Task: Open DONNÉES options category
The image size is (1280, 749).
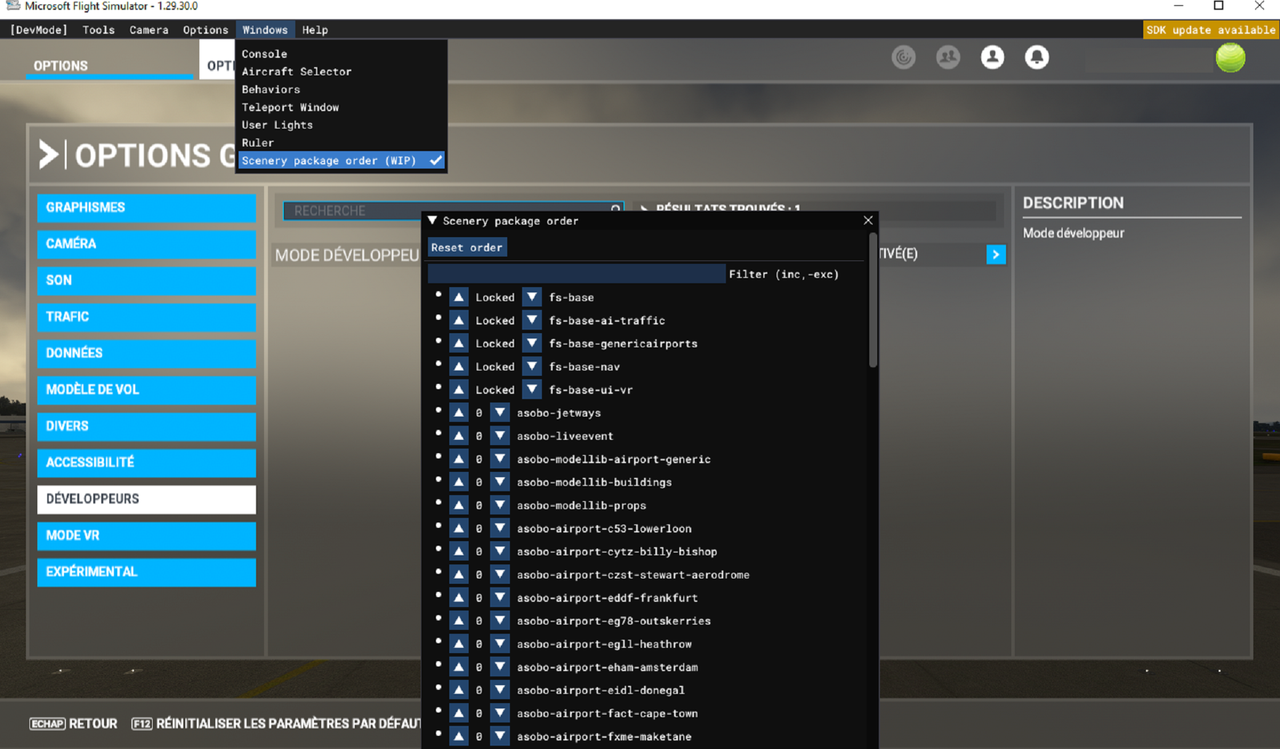Action: [147, 353]
